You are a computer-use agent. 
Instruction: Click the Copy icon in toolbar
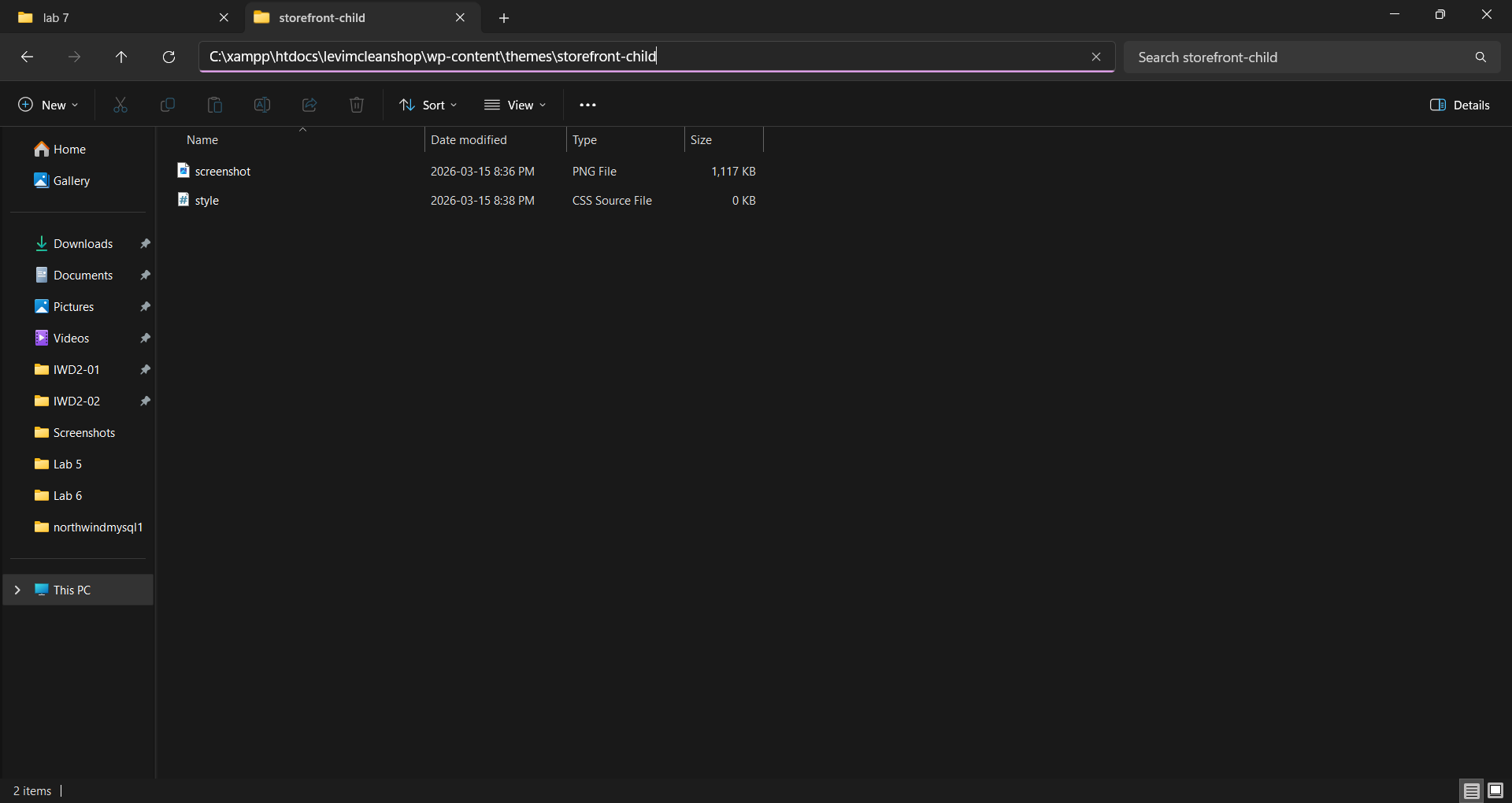[168, 105]
